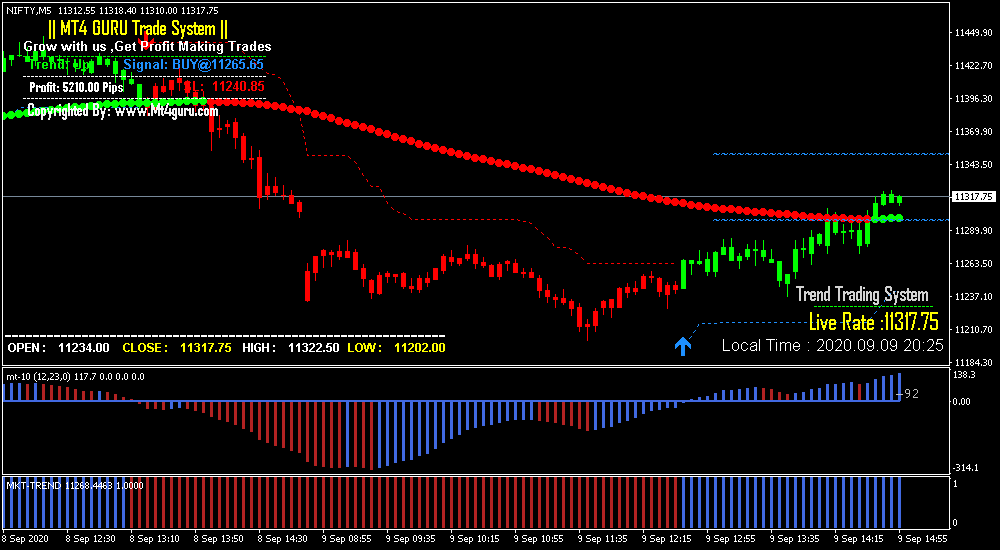Click the current price tag 11317.75 on axis
The image size is (1000, 550).
pyautogui.click(x=973, y=197)
